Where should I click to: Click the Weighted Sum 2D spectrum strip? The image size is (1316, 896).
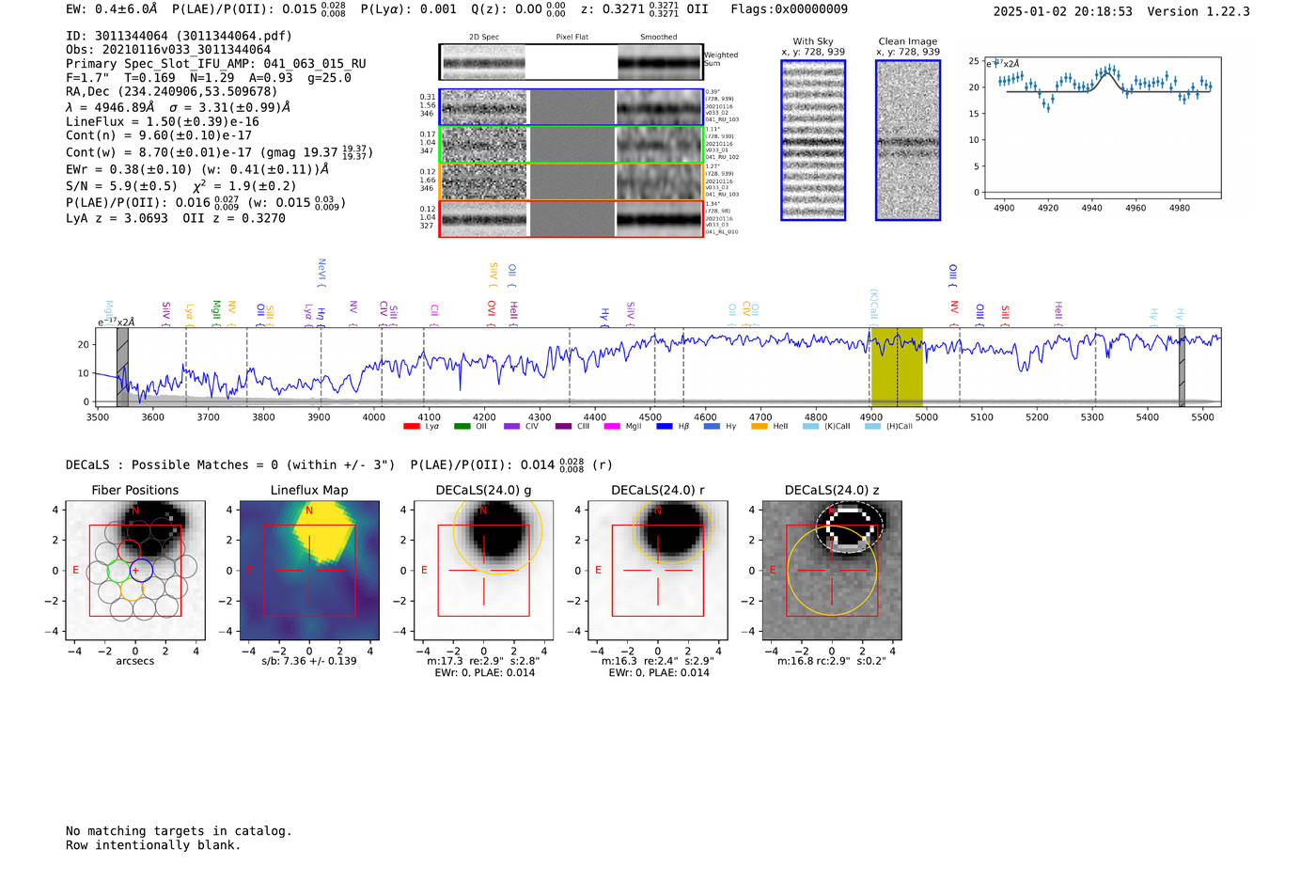tap(572, 62)
